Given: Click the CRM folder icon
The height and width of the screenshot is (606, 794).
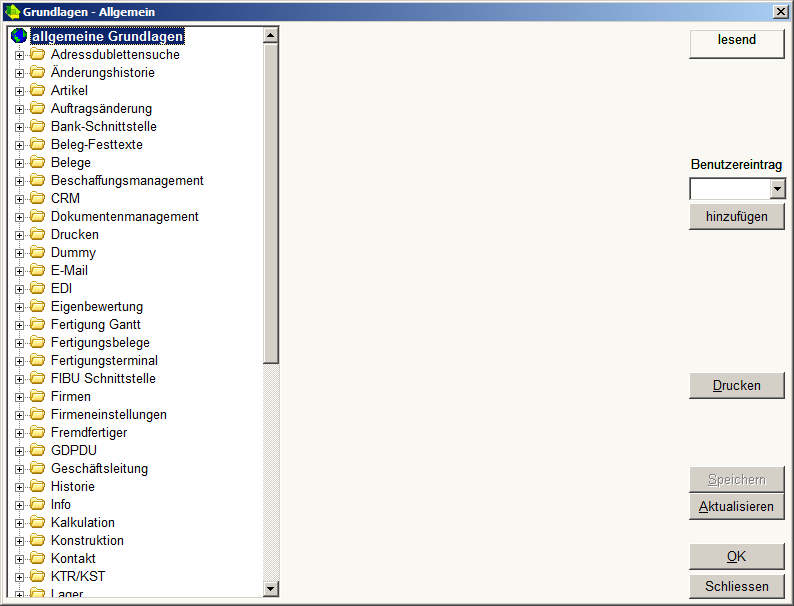Looking at the screenshot, I should click(37, 198).
